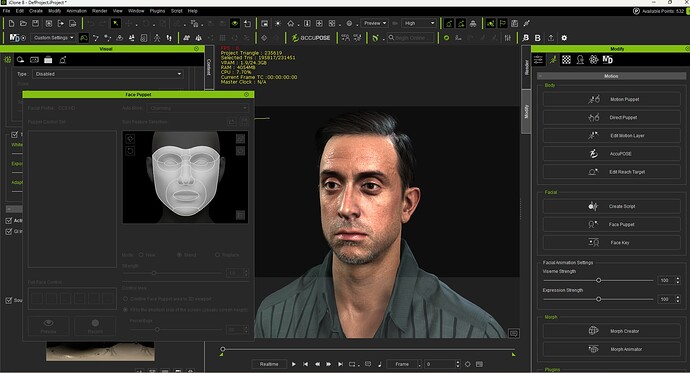690x373 pixels.
Task: Click the Direct Puppet button
Action: (612, 117)
